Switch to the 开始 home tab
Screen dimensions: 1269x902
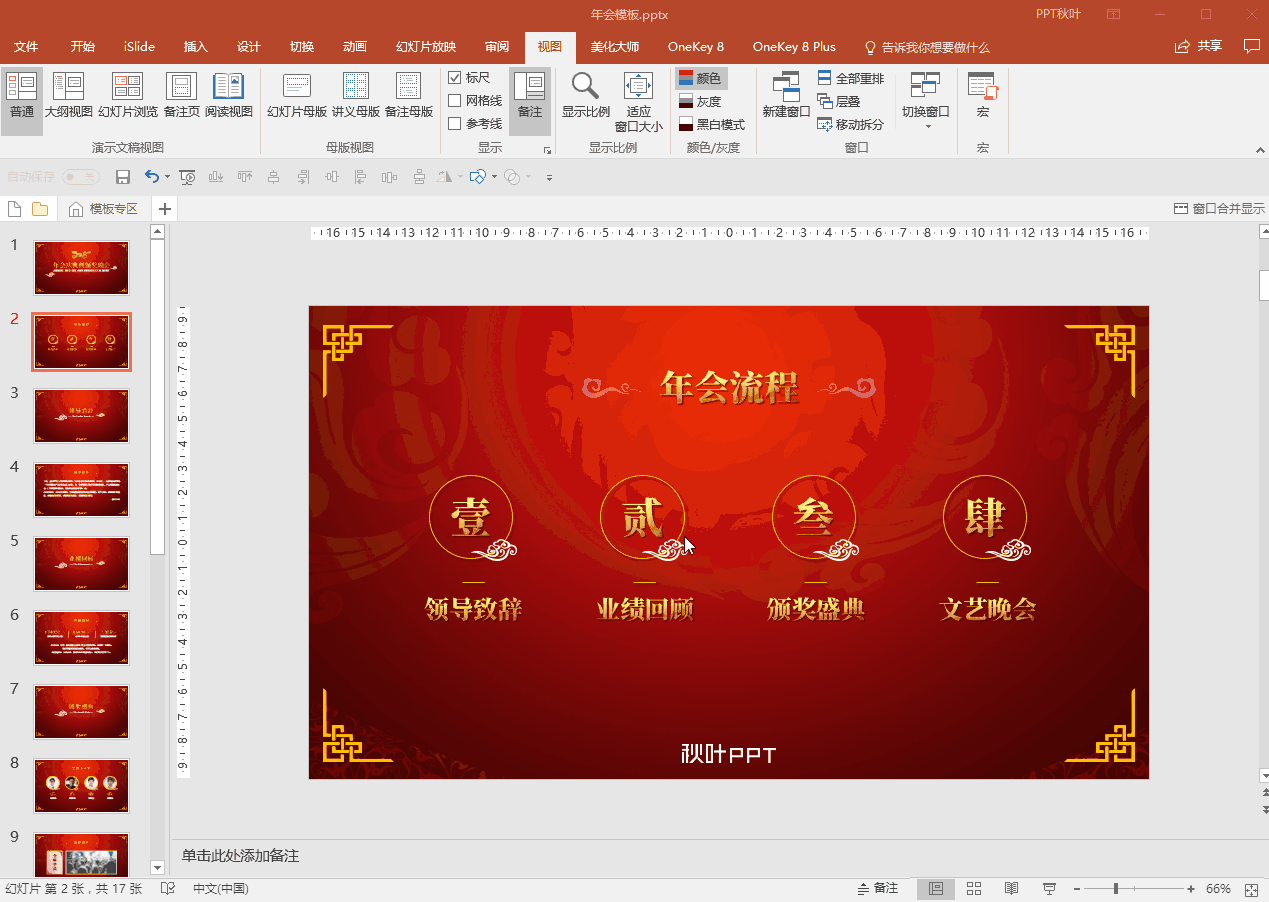[x=83, y=47]
